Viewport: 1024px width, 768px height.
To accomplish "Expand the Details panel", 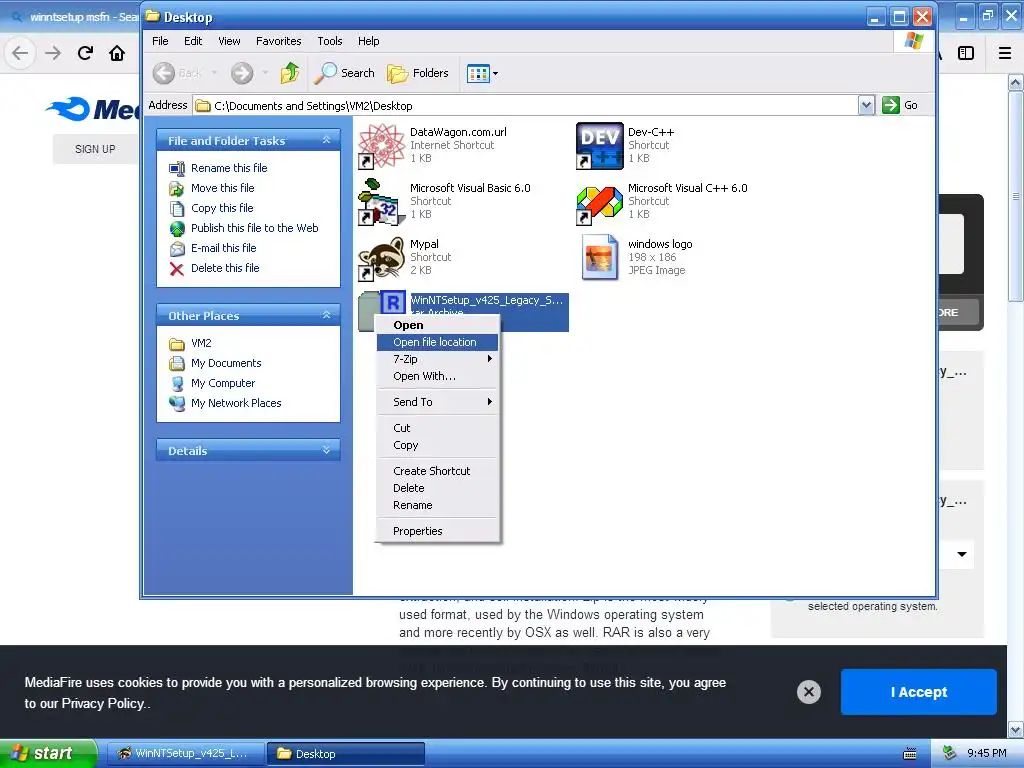I will (327, 450).
